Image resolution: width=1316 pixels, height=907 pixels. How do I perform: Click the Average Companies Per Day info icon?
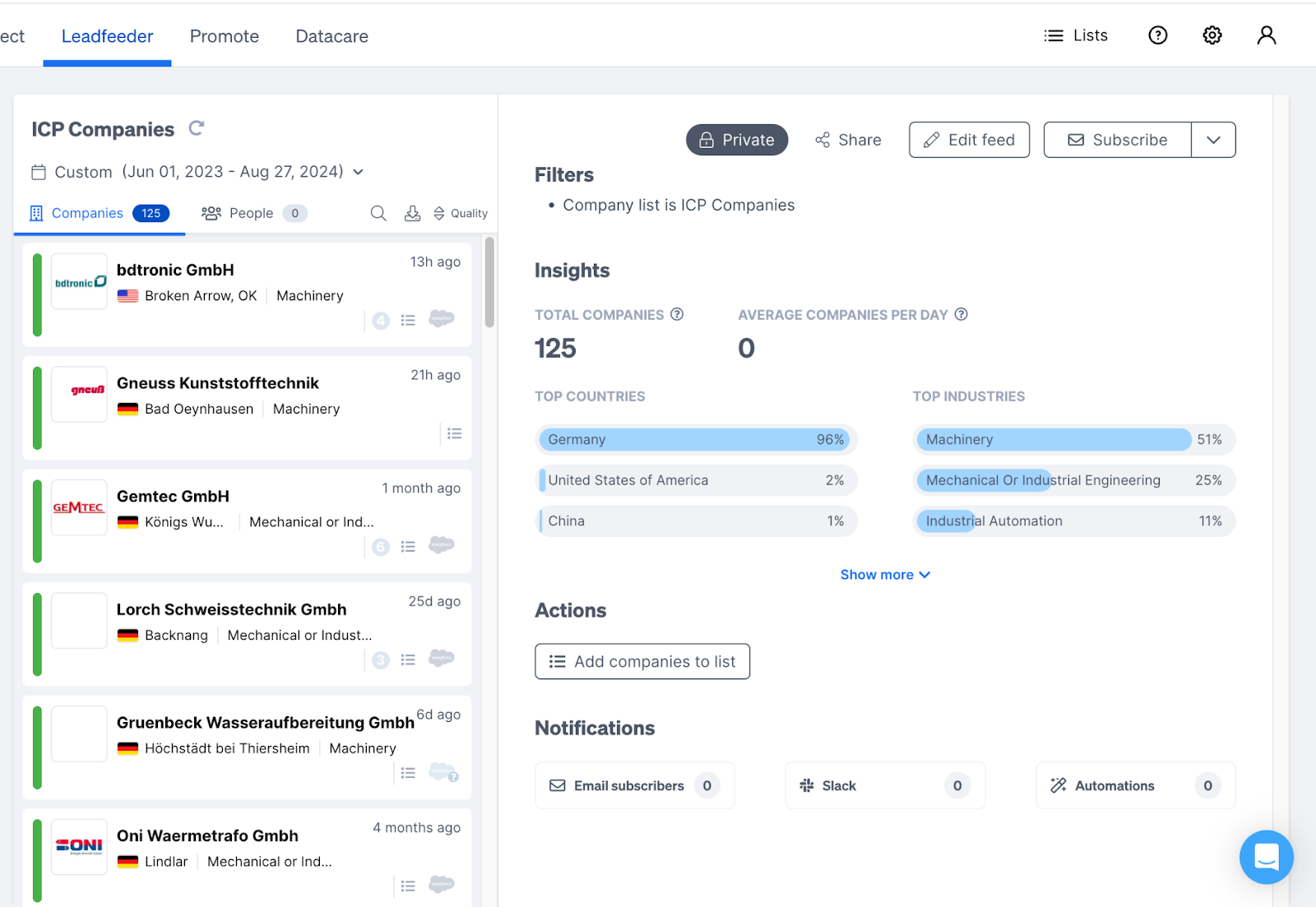(x=961, y=314)
